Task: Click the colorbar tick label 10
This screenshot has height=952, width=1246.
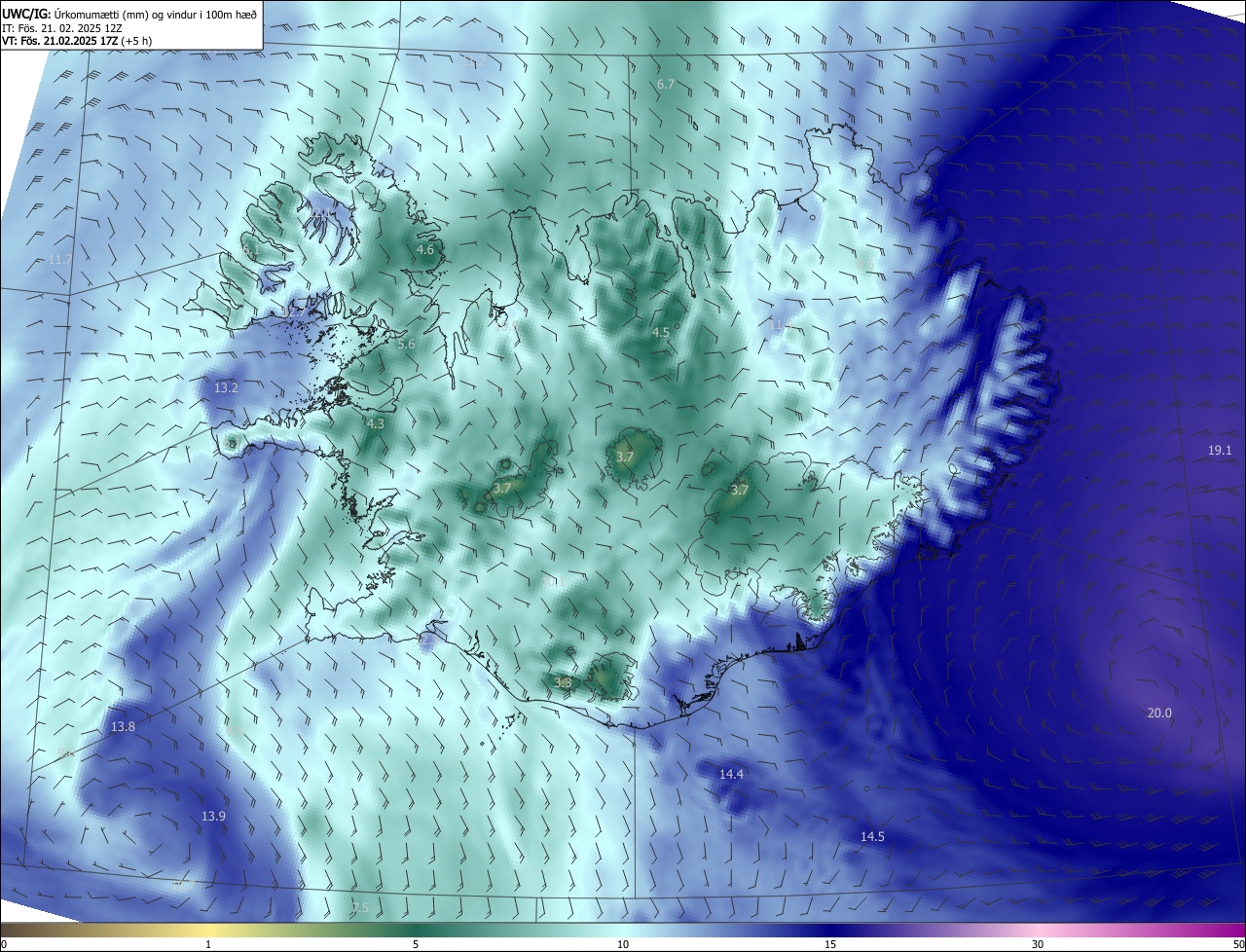Action: coord(623,944)
